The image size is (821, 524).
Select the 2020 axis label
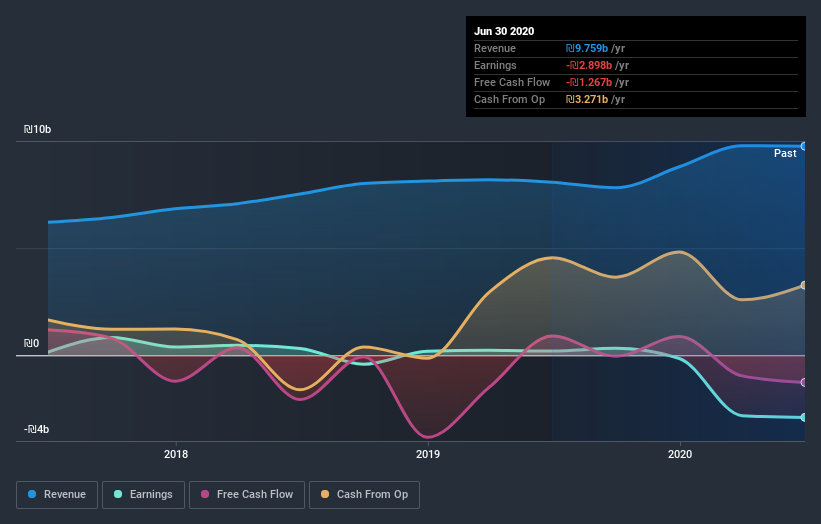680,454
